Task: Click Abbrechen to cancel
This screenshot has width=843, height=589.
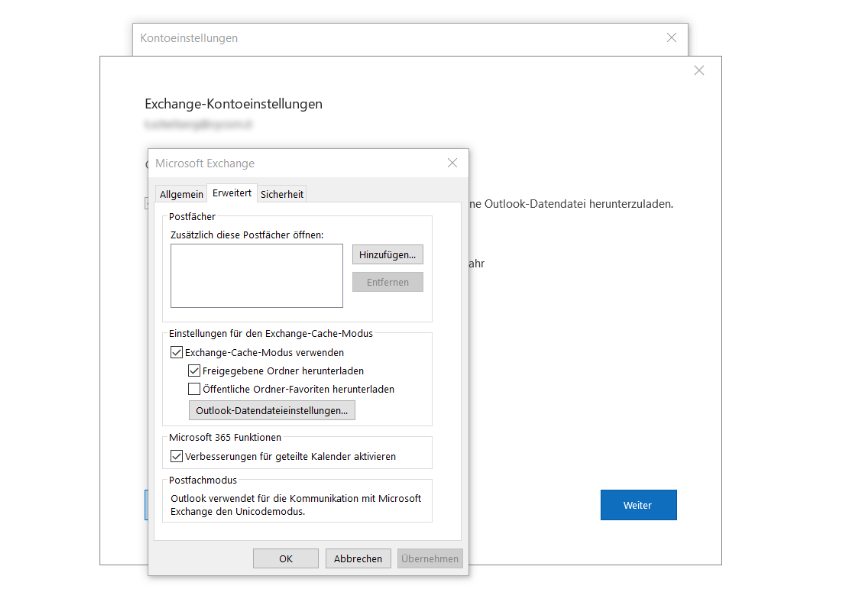Action: 358,558
